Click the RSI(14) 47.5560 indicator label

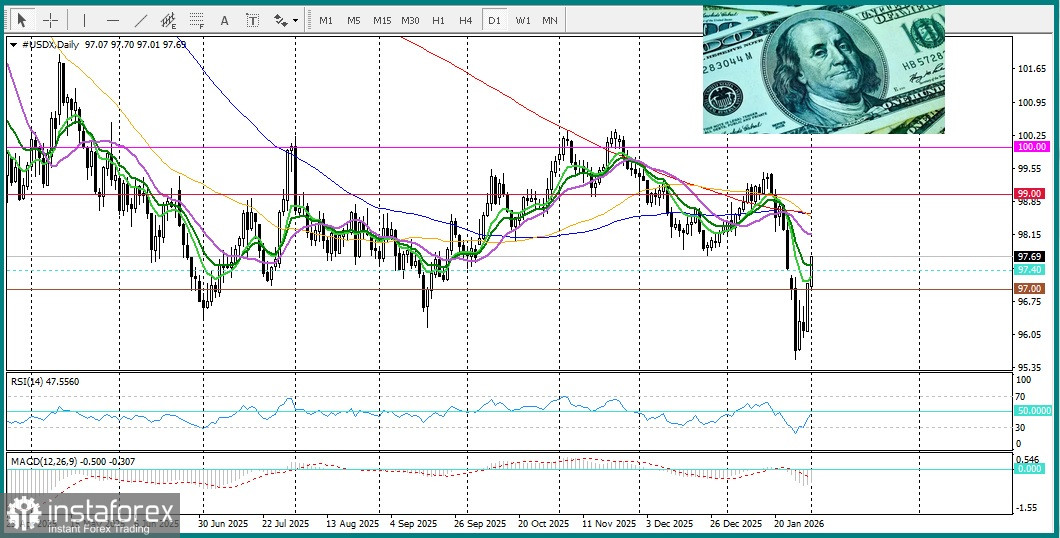point(45,382)
